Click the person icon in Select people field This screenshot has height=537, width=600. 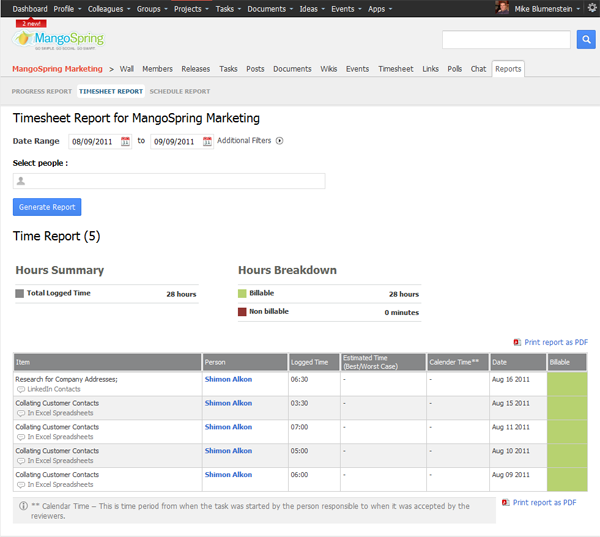pos(21,181)
